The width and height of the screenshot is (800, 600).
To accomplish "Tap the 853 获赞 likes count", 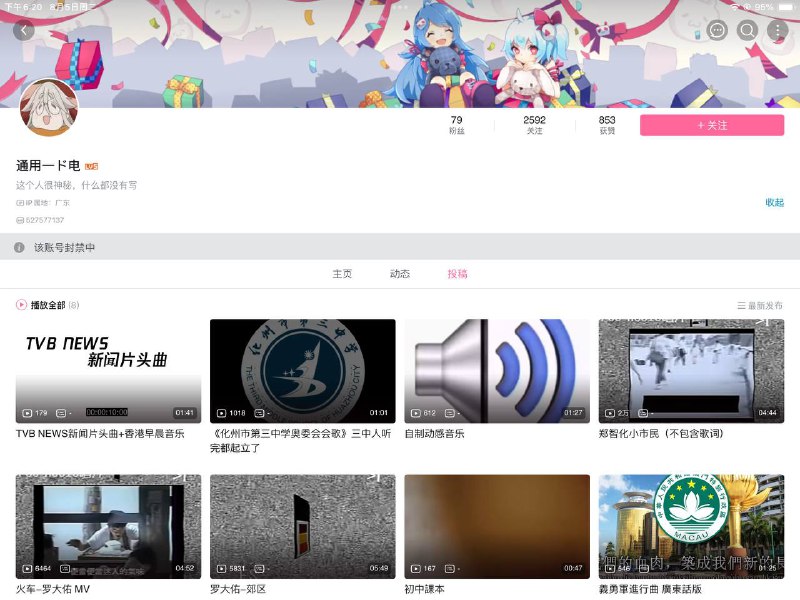I will [607, 124].
